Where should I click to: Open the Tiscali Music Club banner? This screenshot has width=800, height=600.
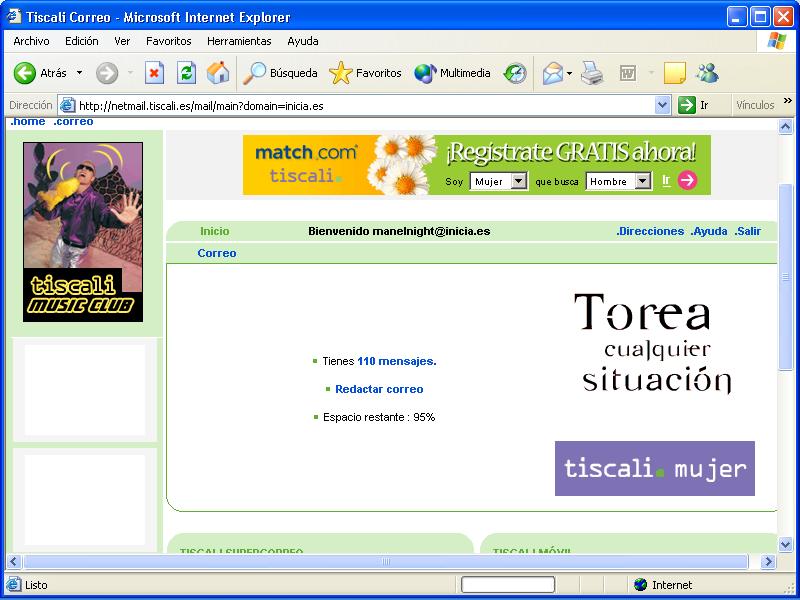[x=83, y=232]
